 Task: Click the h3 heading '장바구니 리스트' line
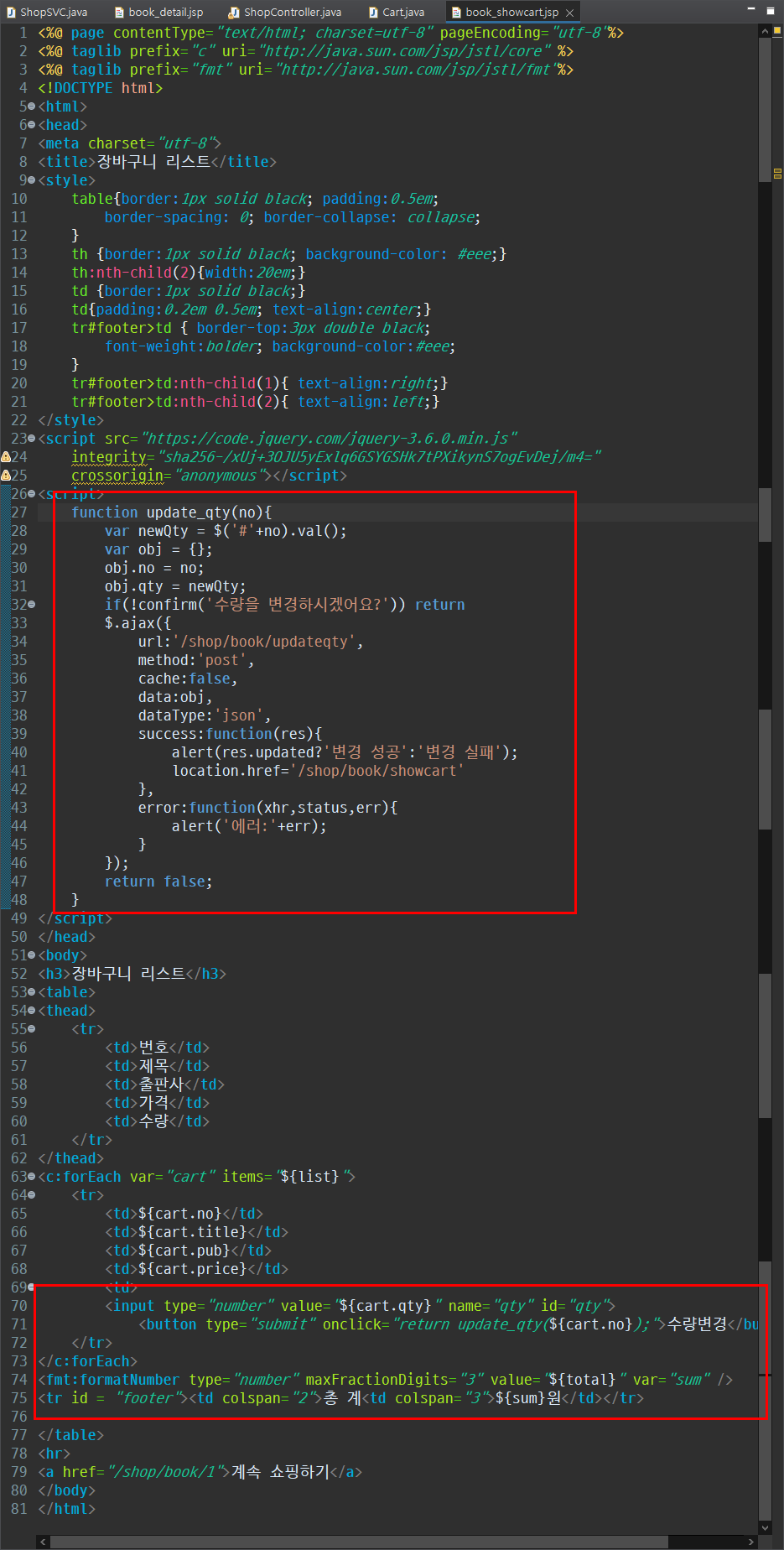coord(132,973)
